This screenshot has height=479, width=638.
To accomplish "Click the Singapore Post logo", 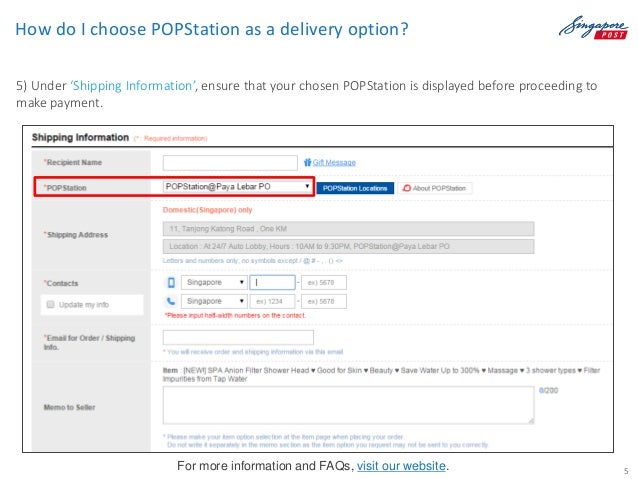I will [593, 28].
